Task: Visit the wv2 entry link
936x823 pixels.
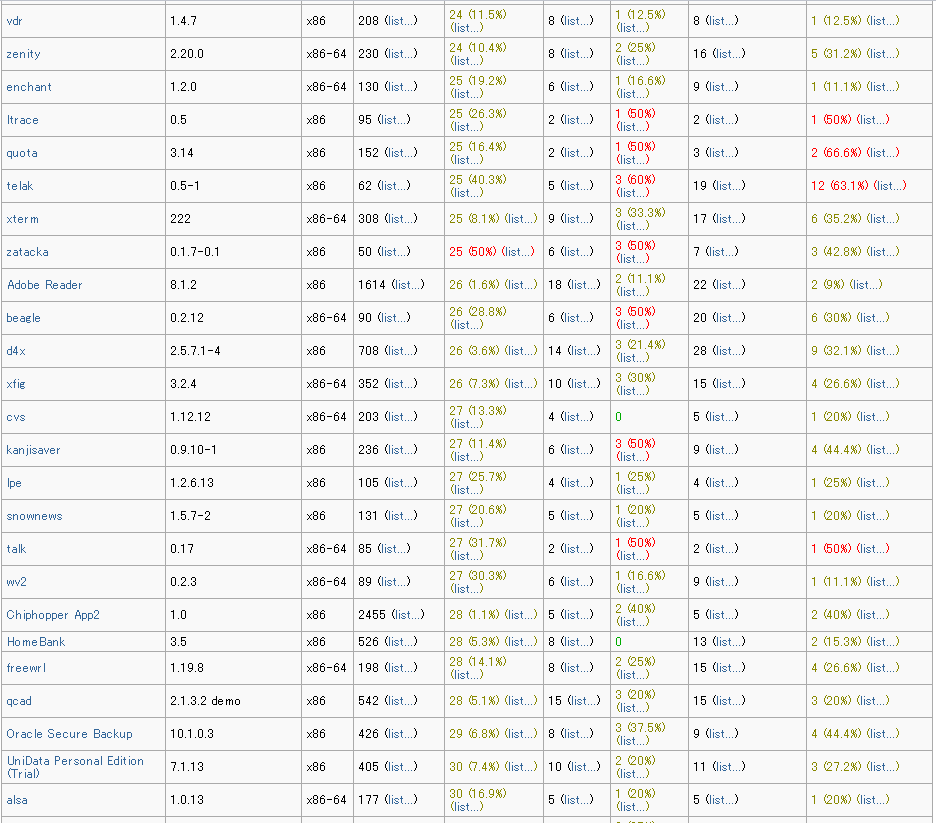Action: click(x=16, y=582)
